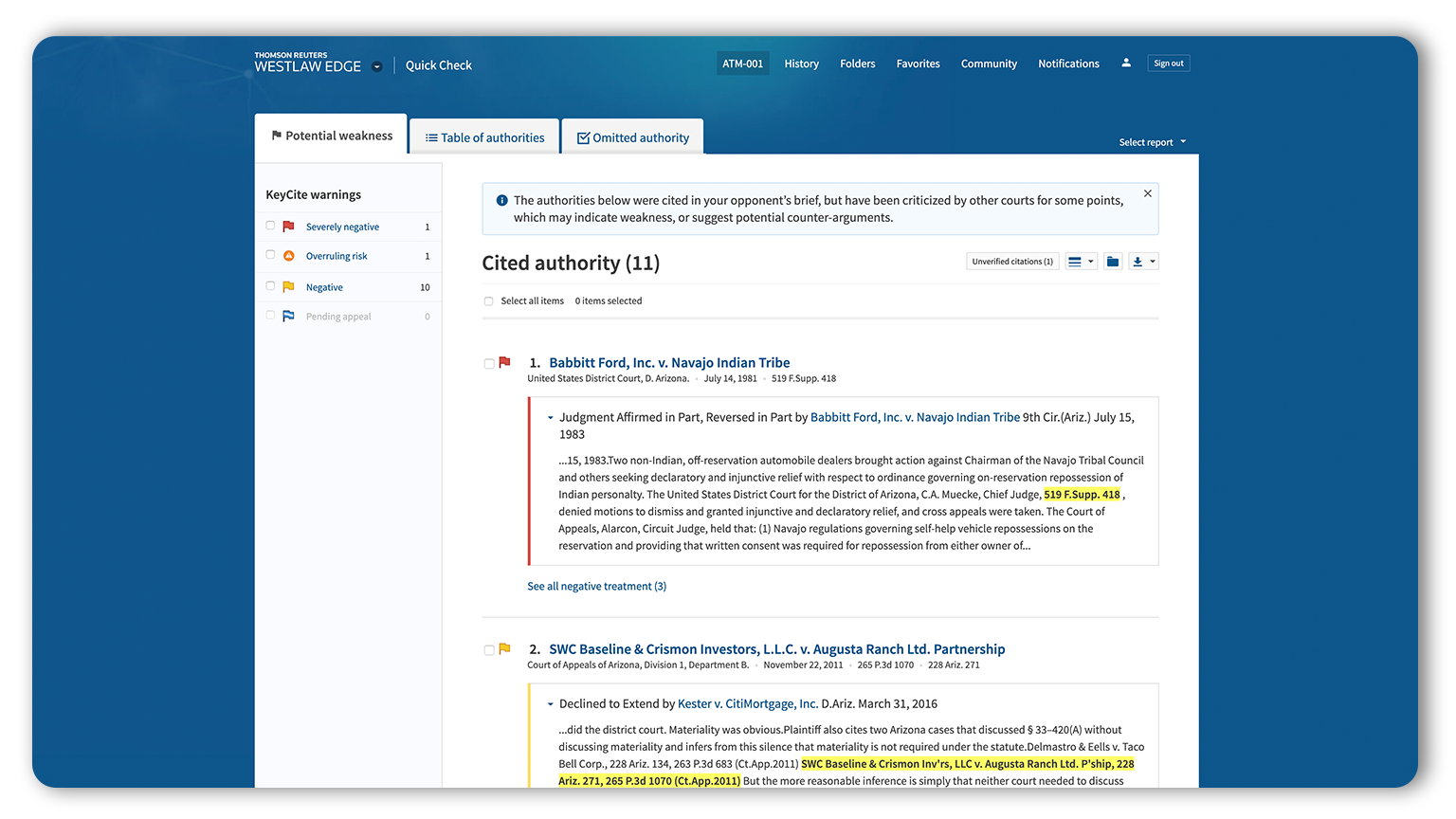Click the user profile icon
Screen dimensions: 1456x819
tap(1126, 64)
